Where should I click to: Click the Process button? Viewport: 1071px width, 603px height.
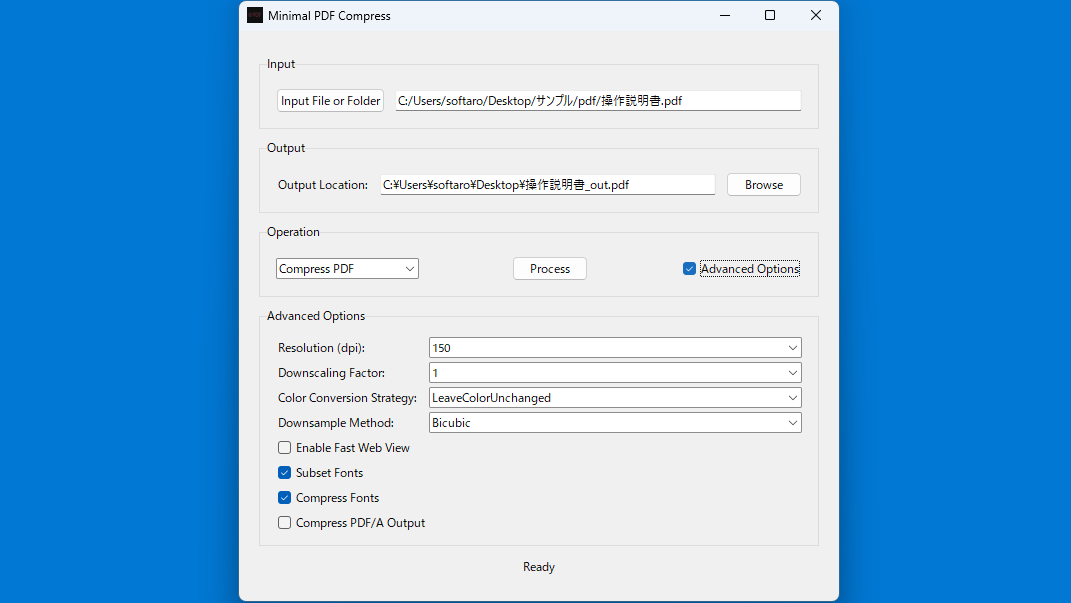coord(550,268)
